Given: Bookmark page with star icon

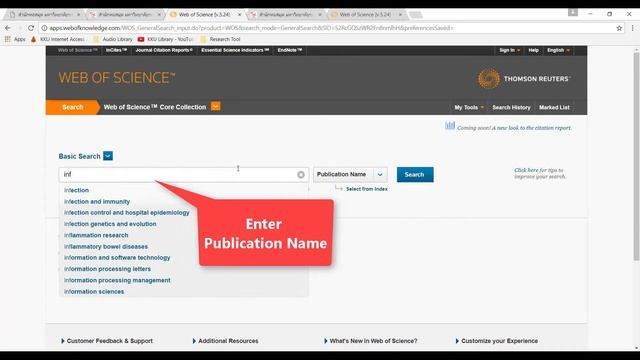Looking at the screenshot, I should click(619, 28).
